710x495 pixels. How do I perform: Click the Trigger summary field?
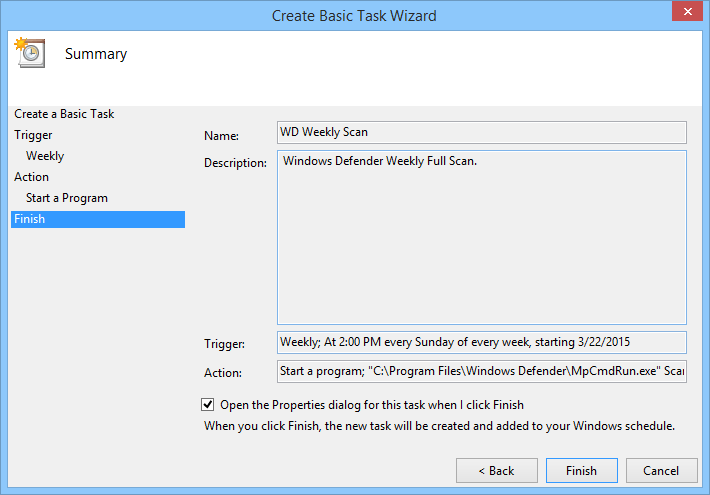pos(481,342)
